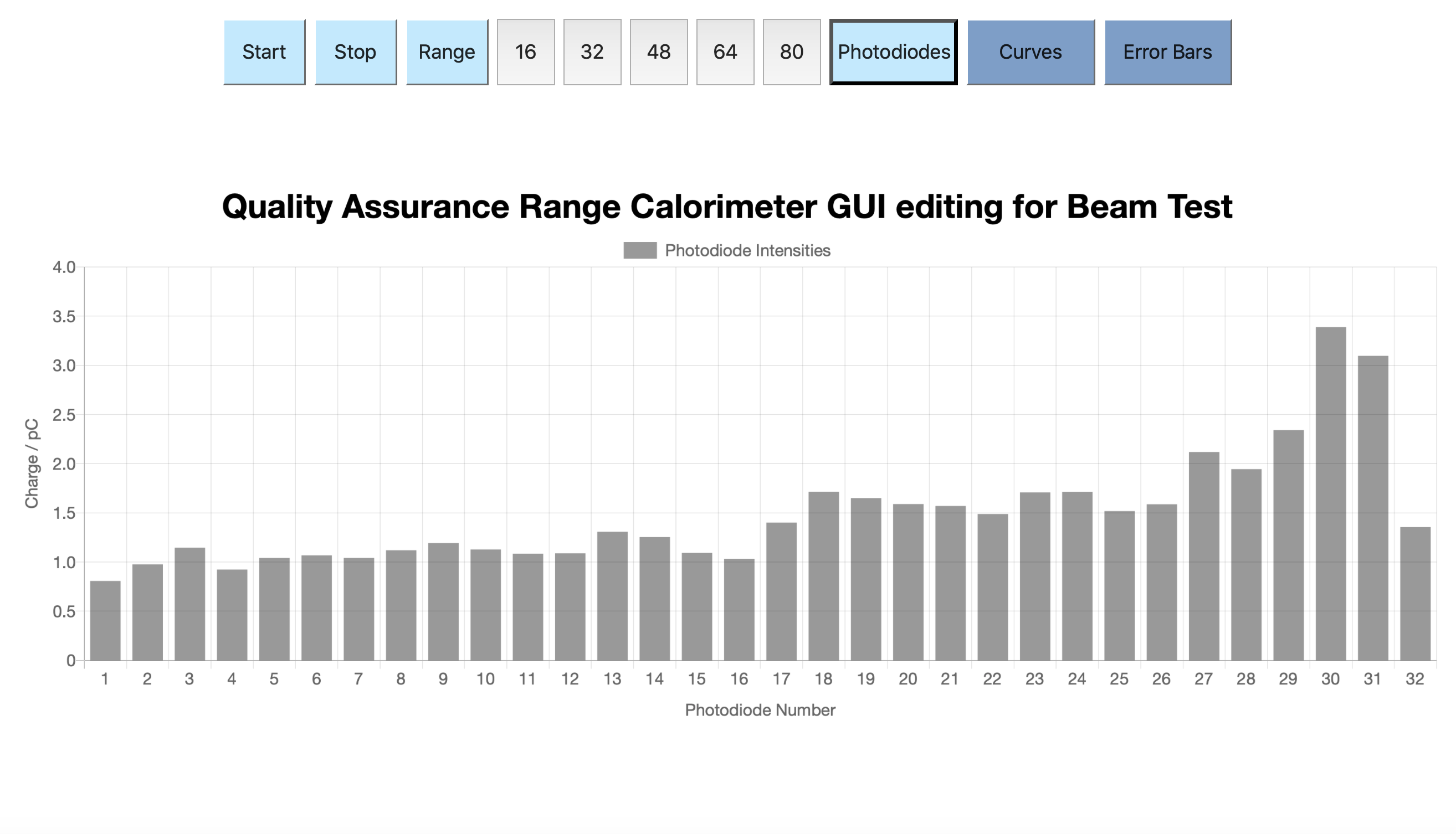Viewport: 1456px width, 834px height.
Task: Click the bar for photodiode 27
Action: [1203, 556]
